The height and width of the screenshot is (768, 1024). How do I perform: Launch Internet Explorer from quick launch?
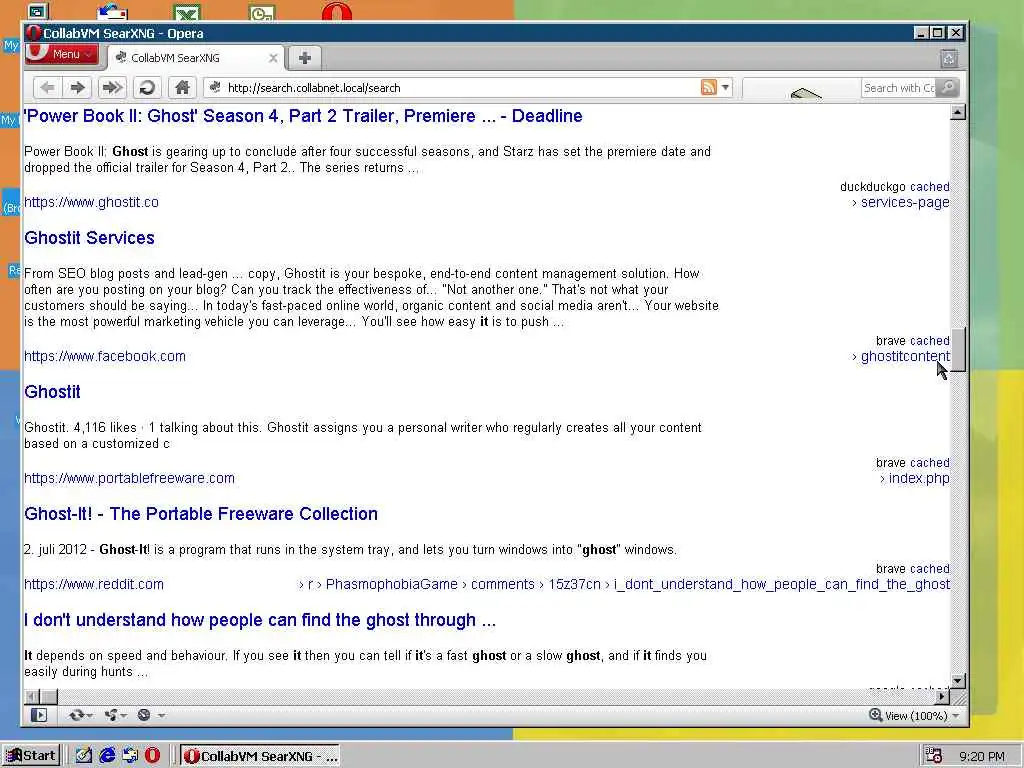coord(106,756)
